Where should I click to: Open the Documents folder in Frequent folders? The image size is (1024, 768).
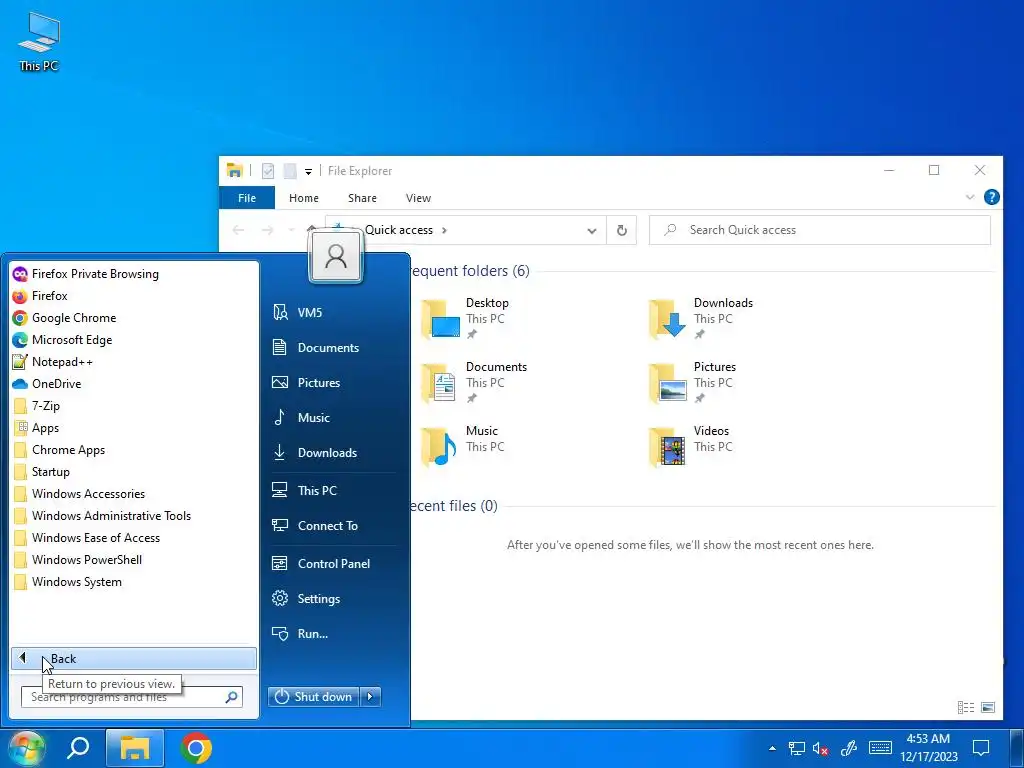[475, 383]
